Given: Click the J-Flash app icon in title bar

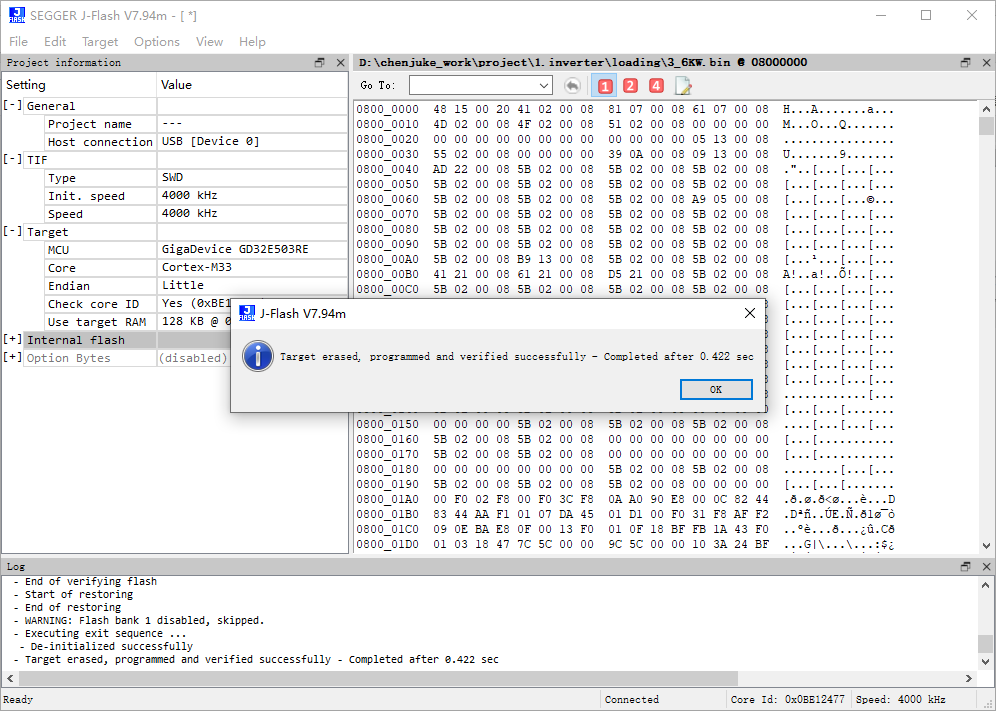Looking at the screenshot, I should coord(17,15).
